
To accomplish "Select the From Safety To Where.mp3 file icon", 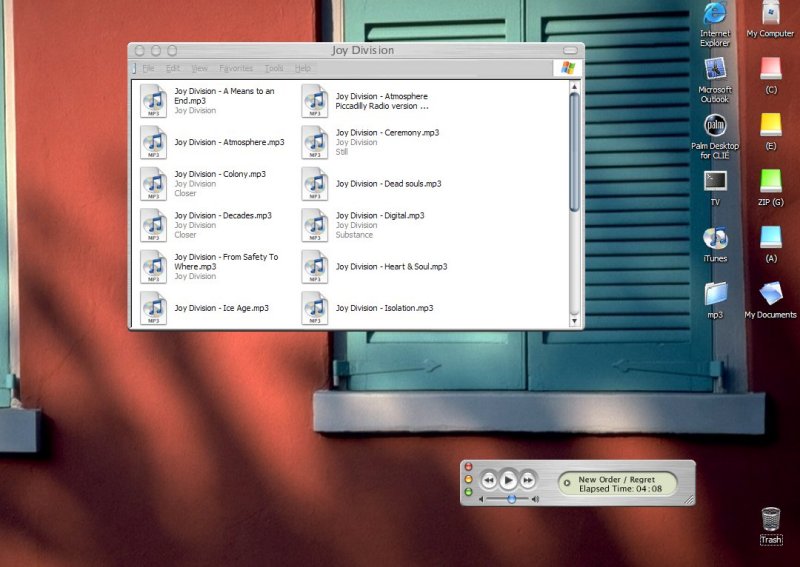I will point(154,266).
